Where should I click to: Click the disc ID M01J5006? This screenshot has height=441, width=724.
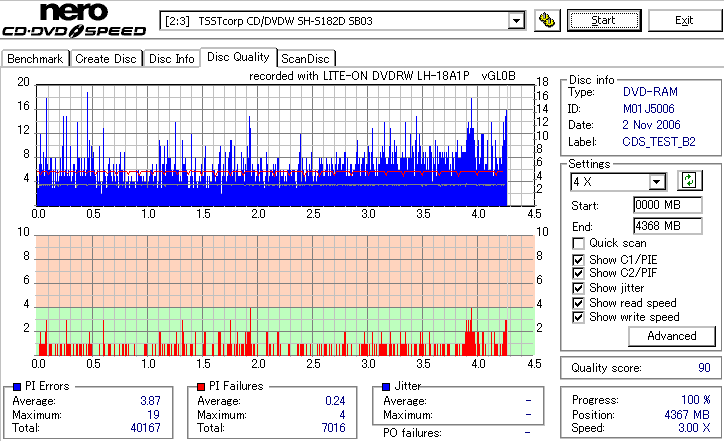pos(648,109)
